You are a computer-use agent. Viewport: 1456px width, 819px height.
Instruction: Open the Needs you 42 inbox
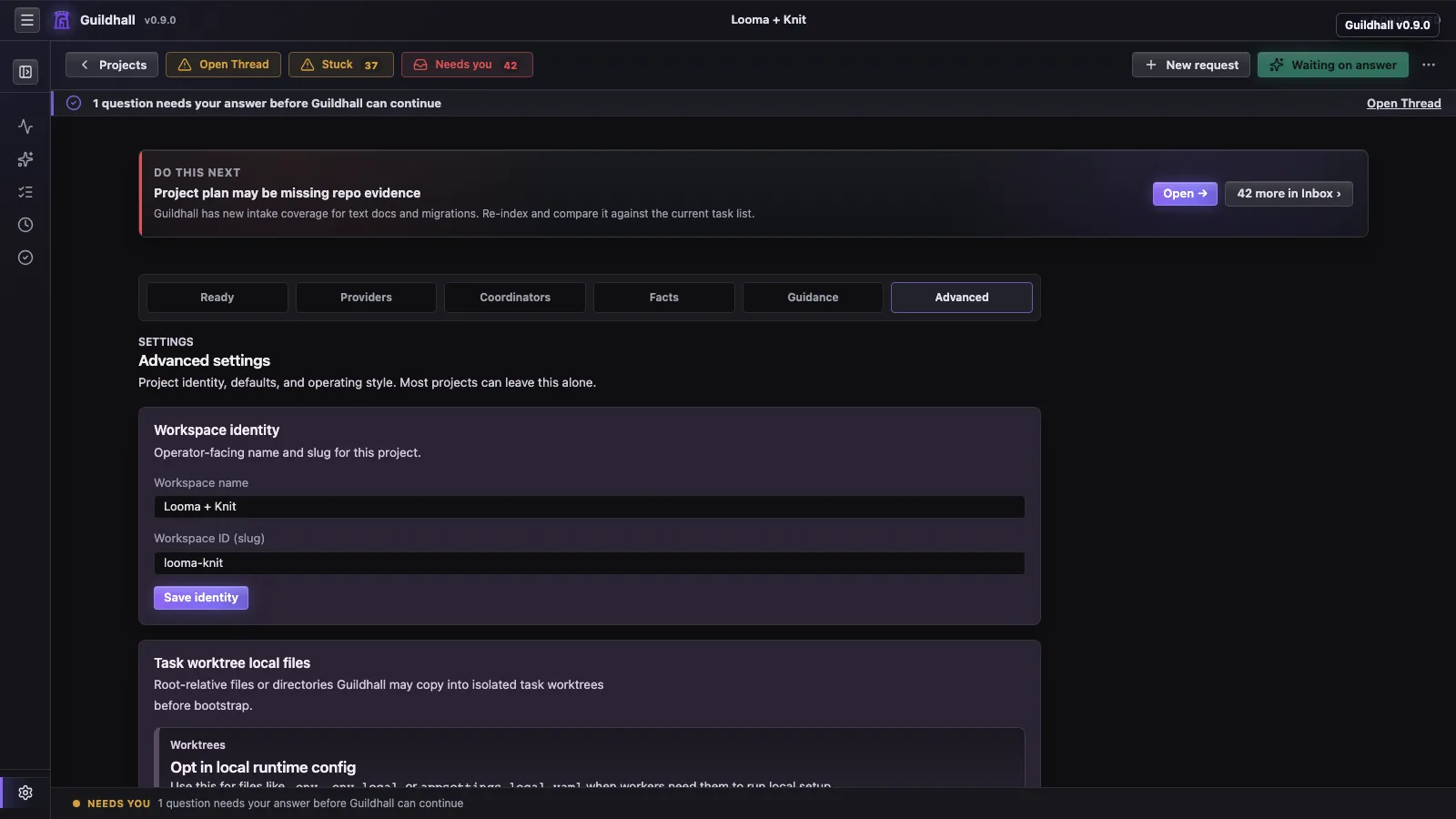tap(467, 65)
